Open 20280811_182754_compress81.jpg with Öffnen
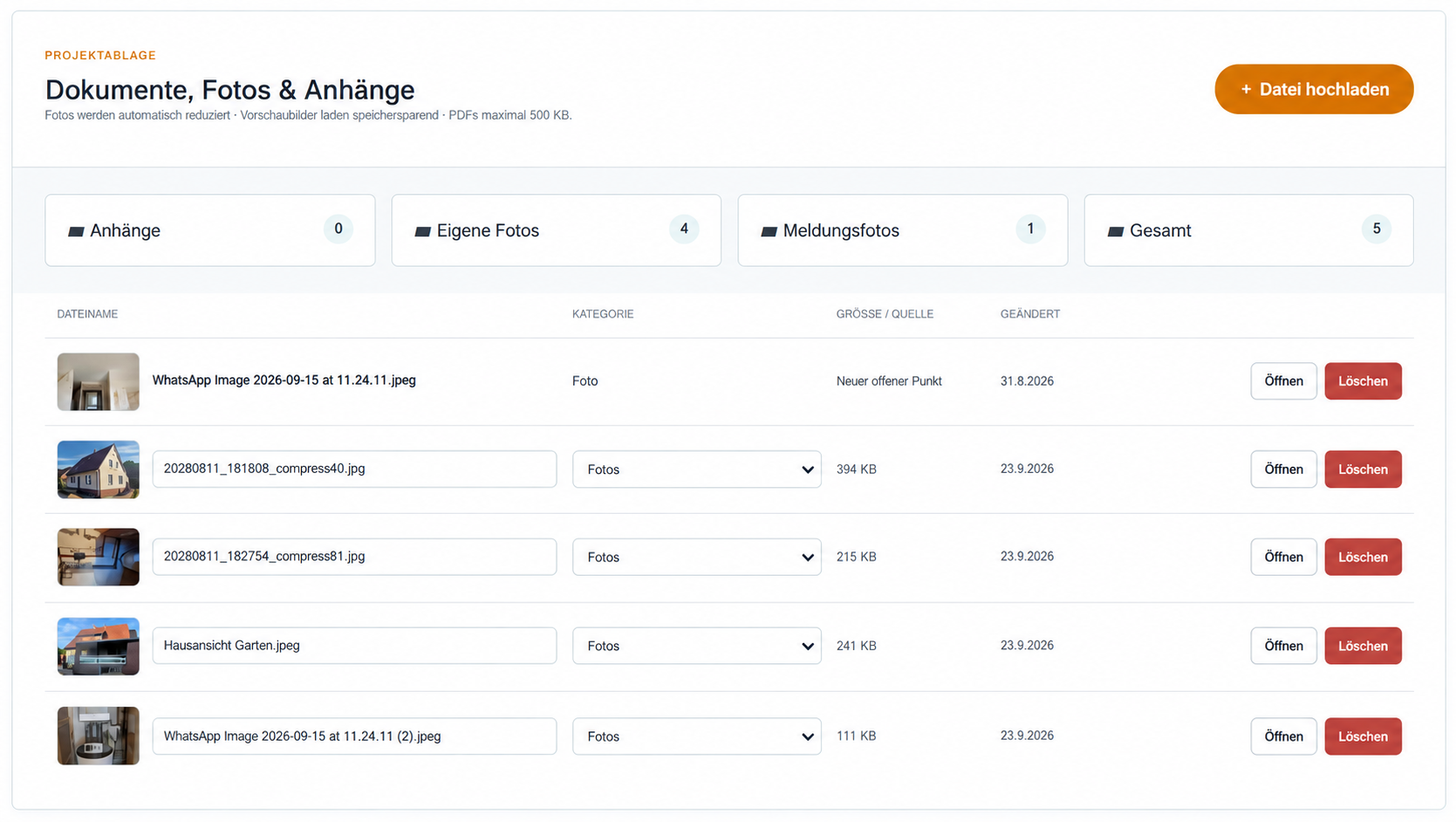The height and width of the screenshot is (822, 1456). 1283,557
